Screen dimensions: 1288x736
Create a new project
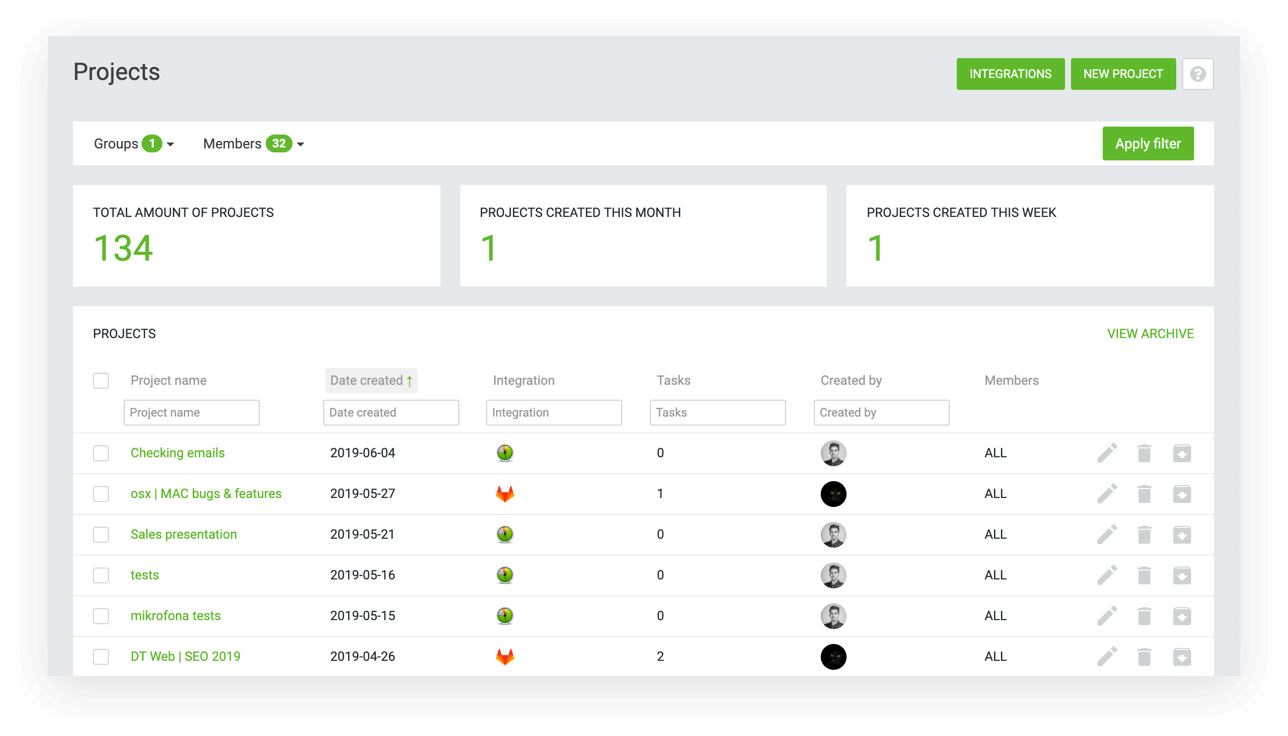(x=1123, y=74)
